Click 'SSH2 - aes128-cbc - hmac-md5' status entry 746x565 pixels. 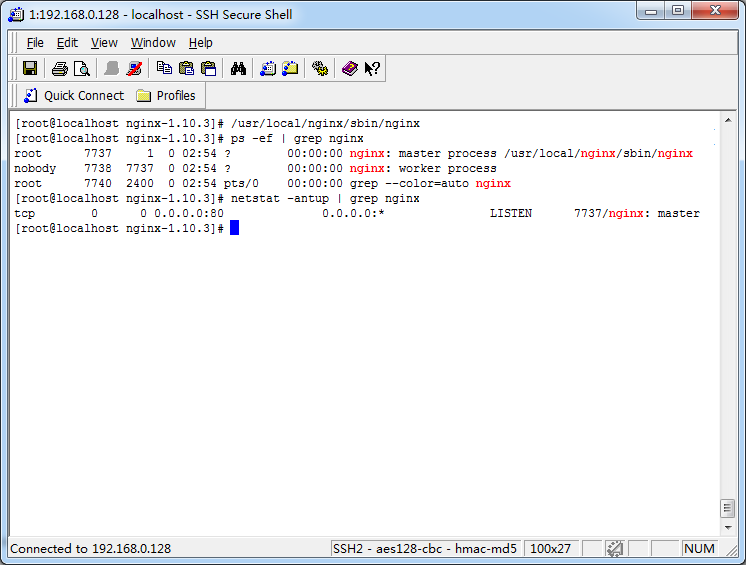(x=424, y=549)
